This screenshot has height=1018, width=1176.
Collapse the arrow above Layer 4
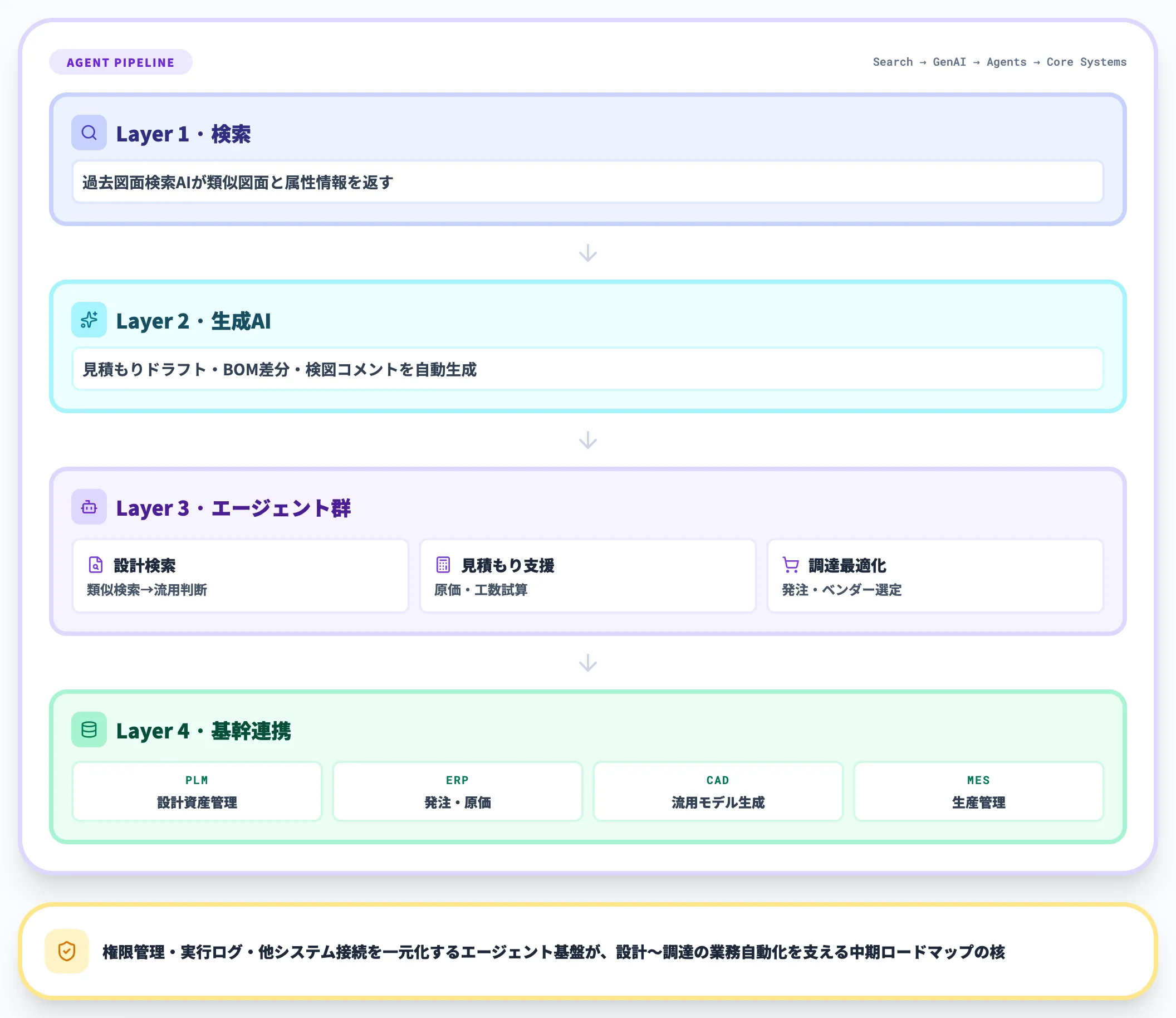587,662
